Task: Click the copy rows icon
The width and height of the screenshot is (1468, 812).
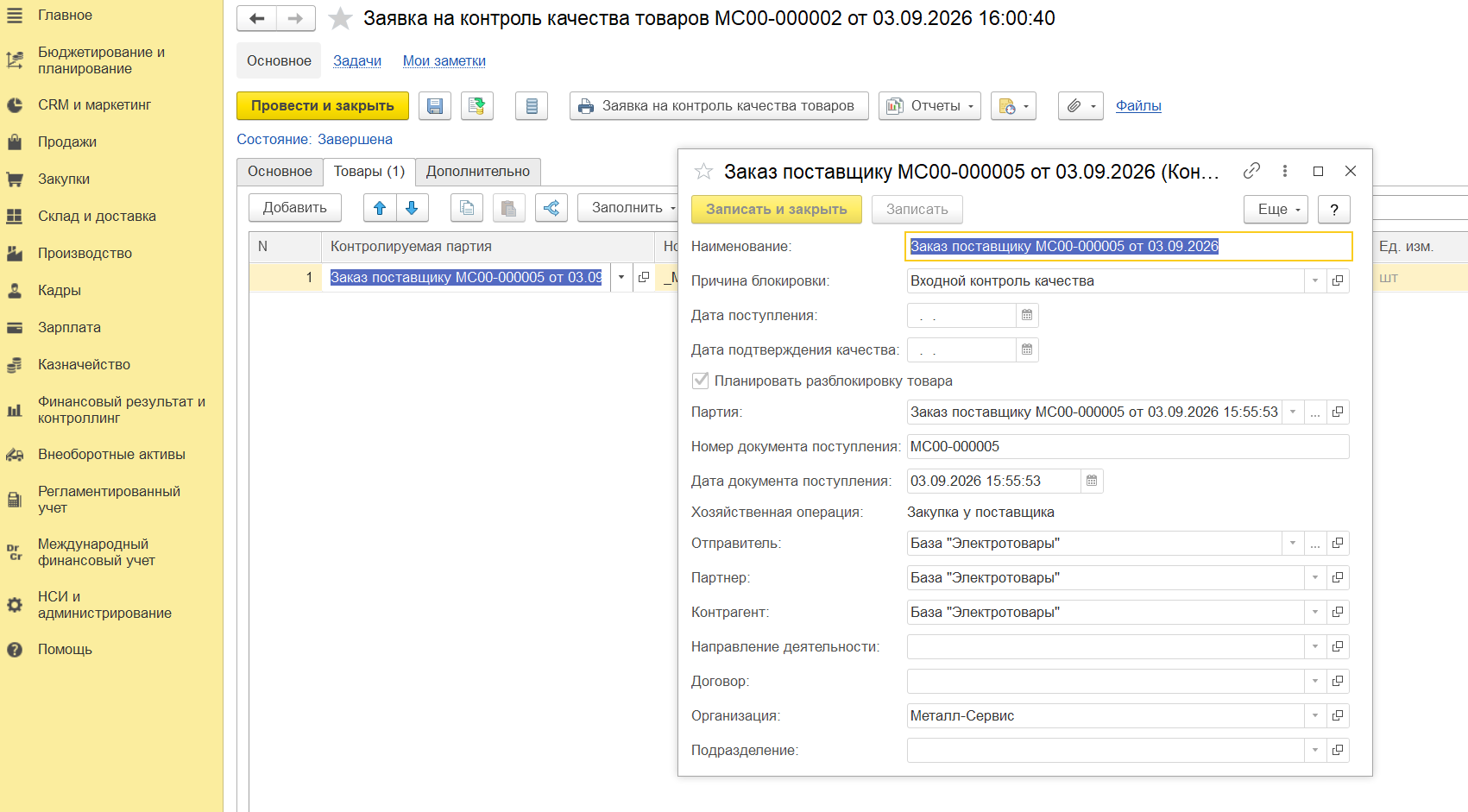Action: [467, 208]
